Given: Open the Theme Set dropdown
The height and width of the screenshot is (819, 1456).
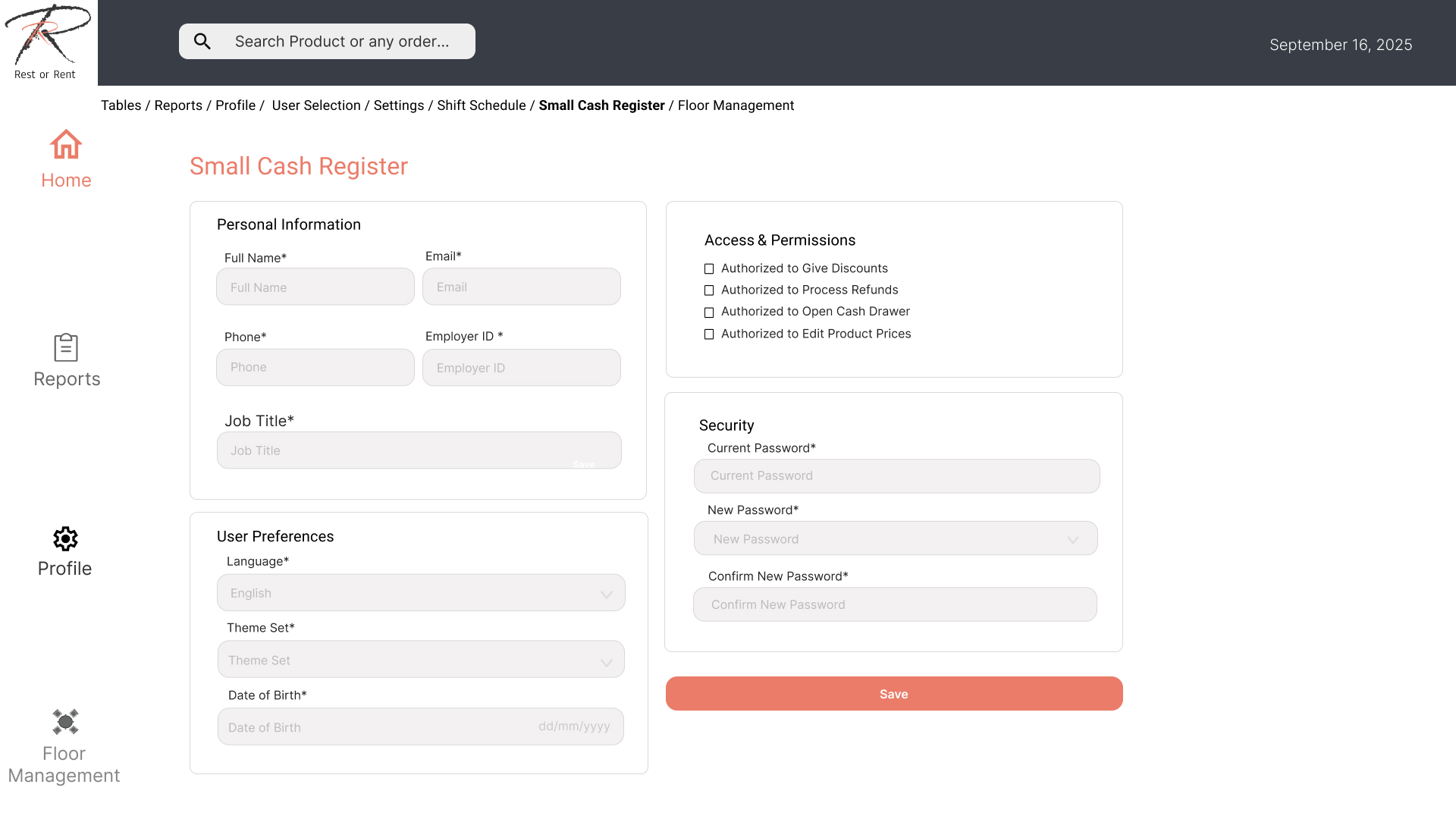Looking at the screenshot, I should [606, 661].
